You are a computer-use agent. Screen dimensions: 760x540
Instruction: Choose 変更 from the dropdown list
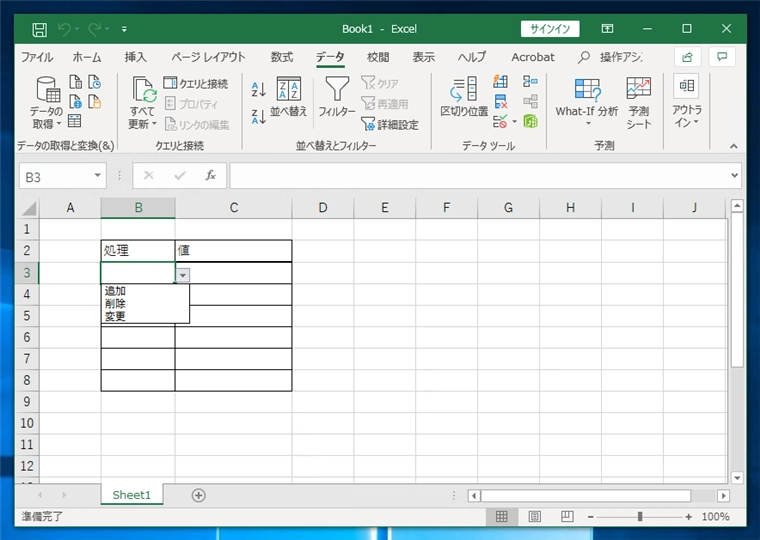tap(145, 316)
